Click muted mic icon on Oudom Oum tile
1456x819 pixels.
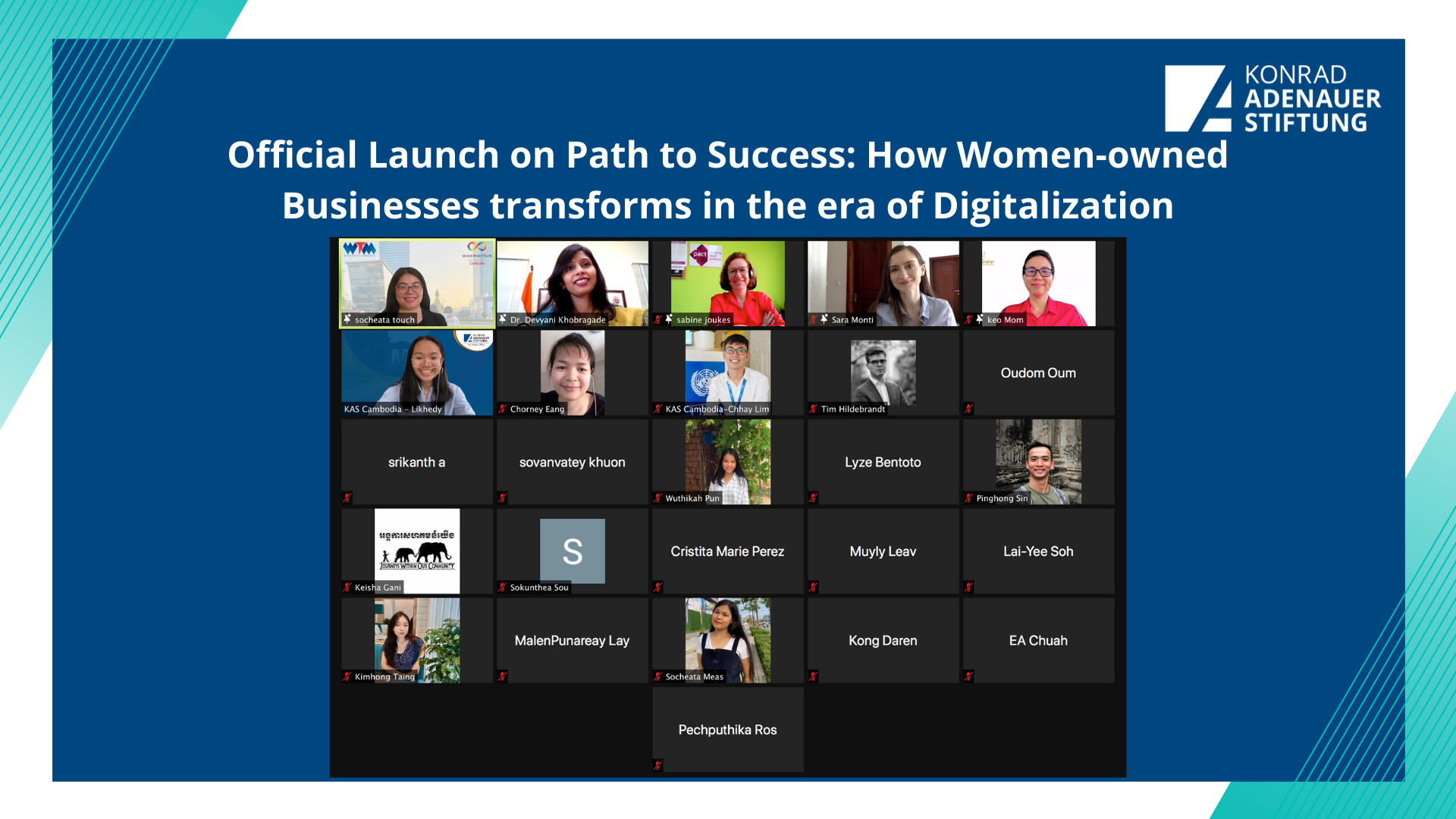968,409
